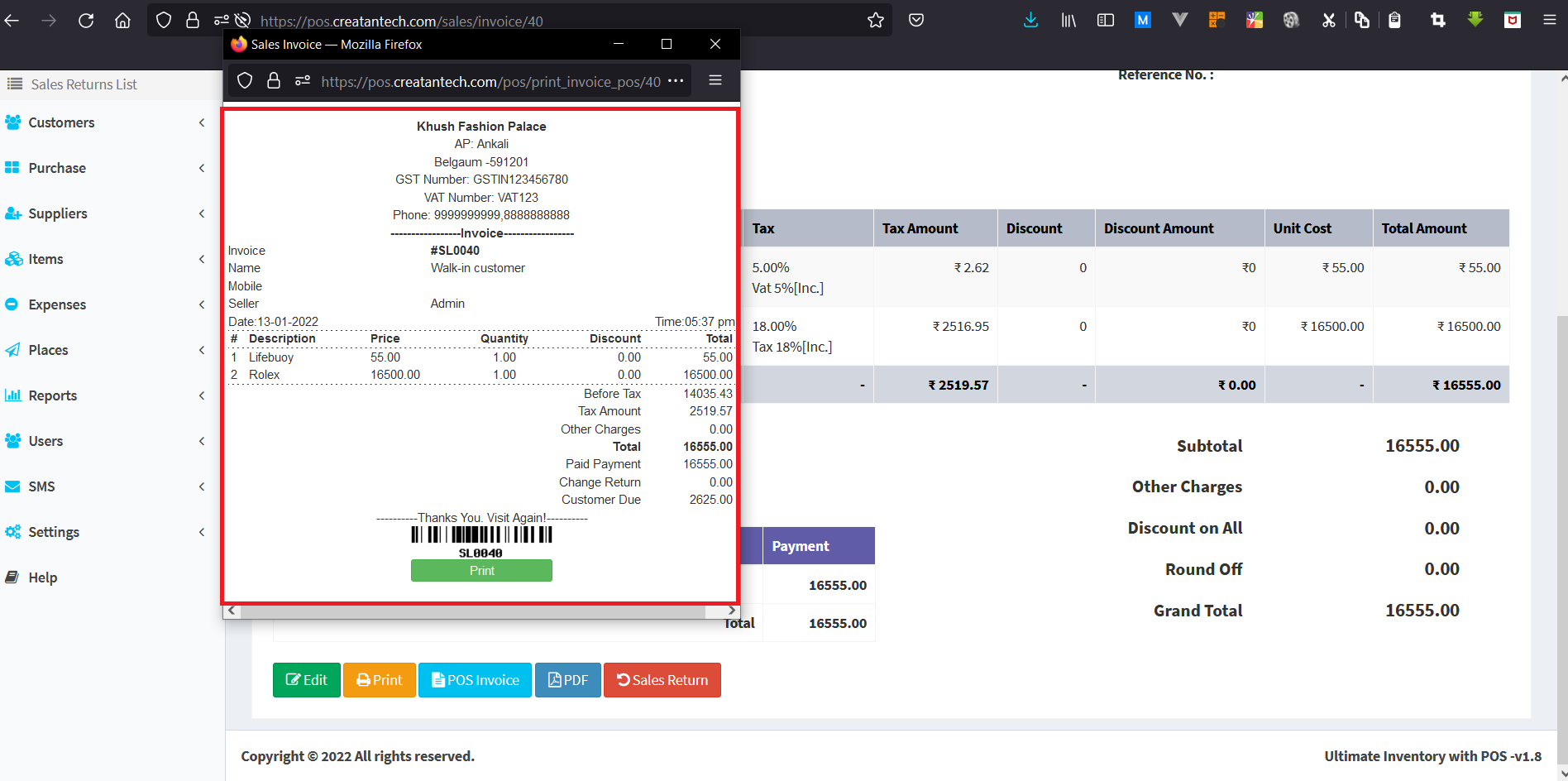This screenshot has width=1568, height=781.
Task: View tracking protection shield in main address bar
Action: click(164, 21)
